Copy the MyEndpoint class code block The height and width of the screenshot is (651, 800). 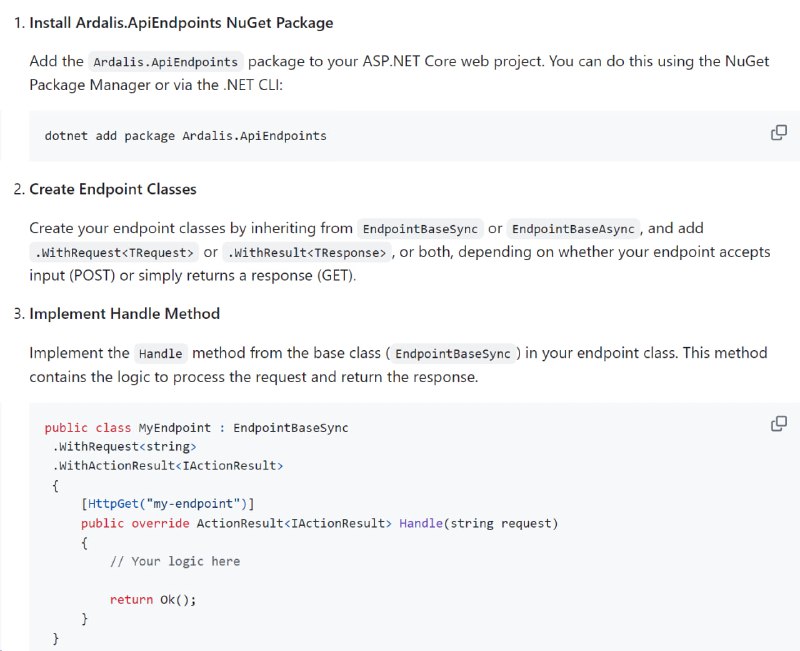779,423
